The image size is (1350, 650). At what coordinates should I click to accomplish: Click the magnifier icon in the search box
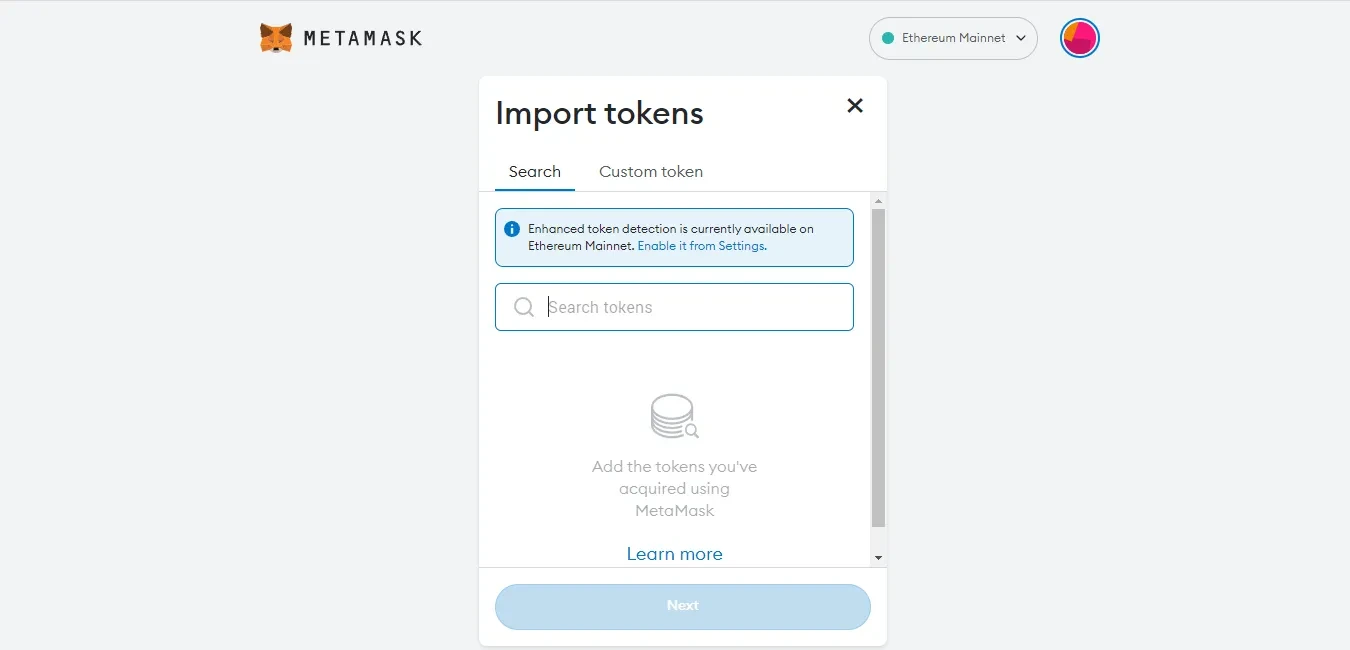click(x=524, y=307)
